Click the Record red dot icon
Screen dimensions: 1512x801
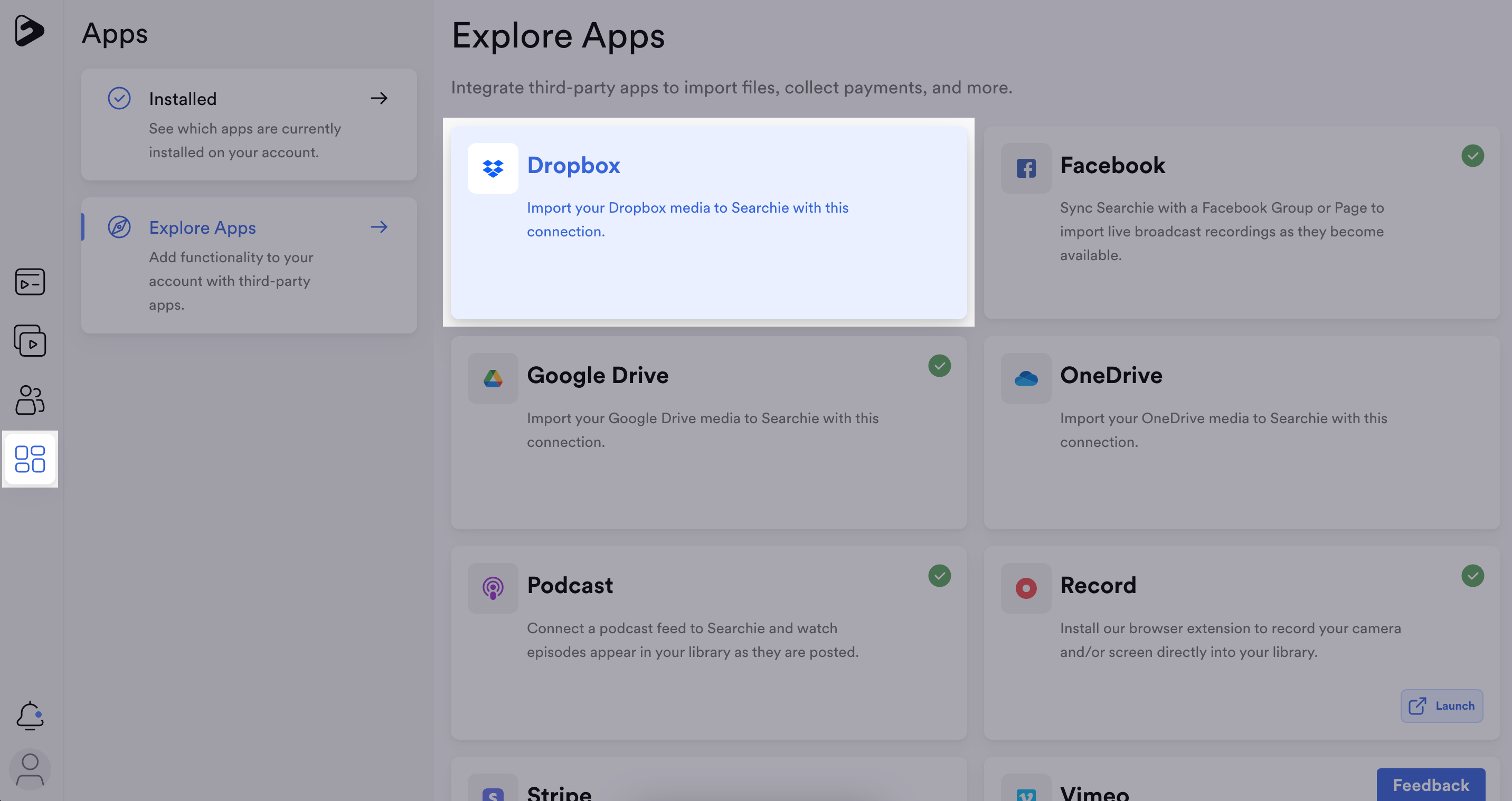click(1026, 588)
